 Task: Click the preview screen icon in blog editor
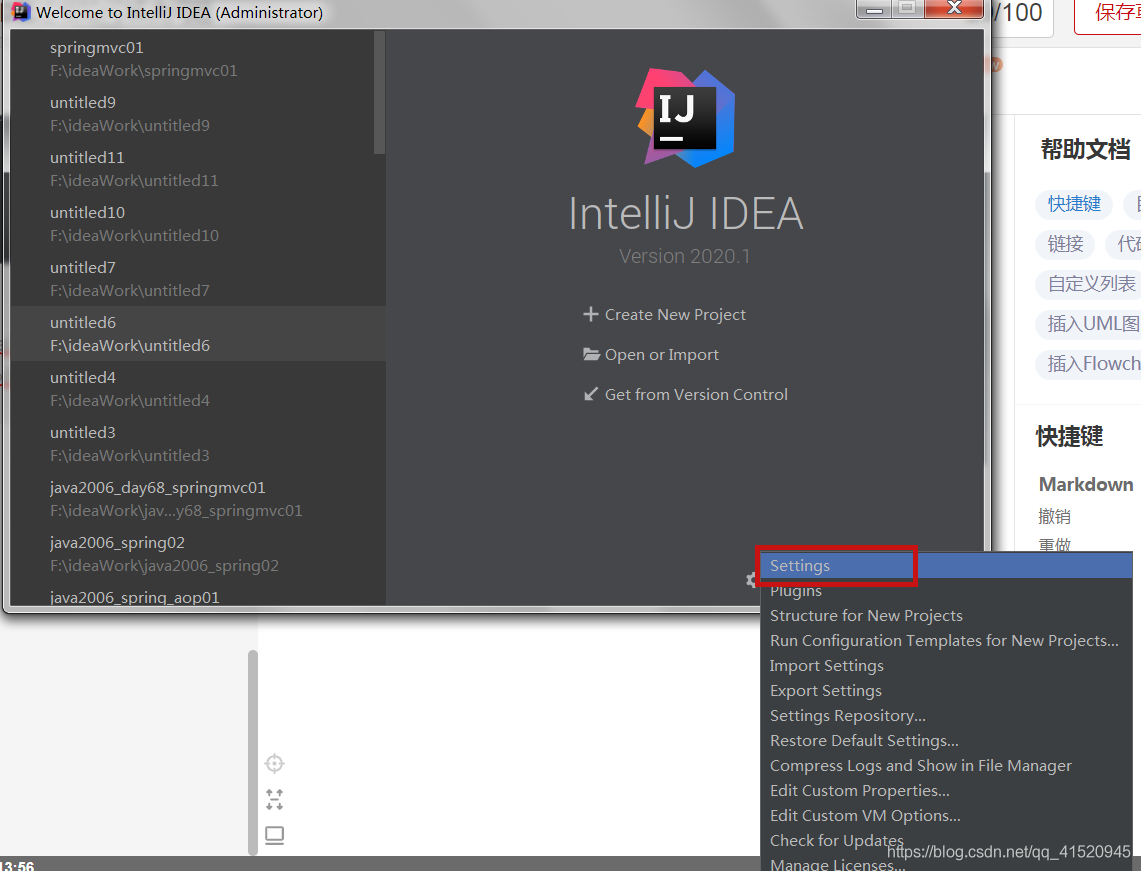[274, 835]
